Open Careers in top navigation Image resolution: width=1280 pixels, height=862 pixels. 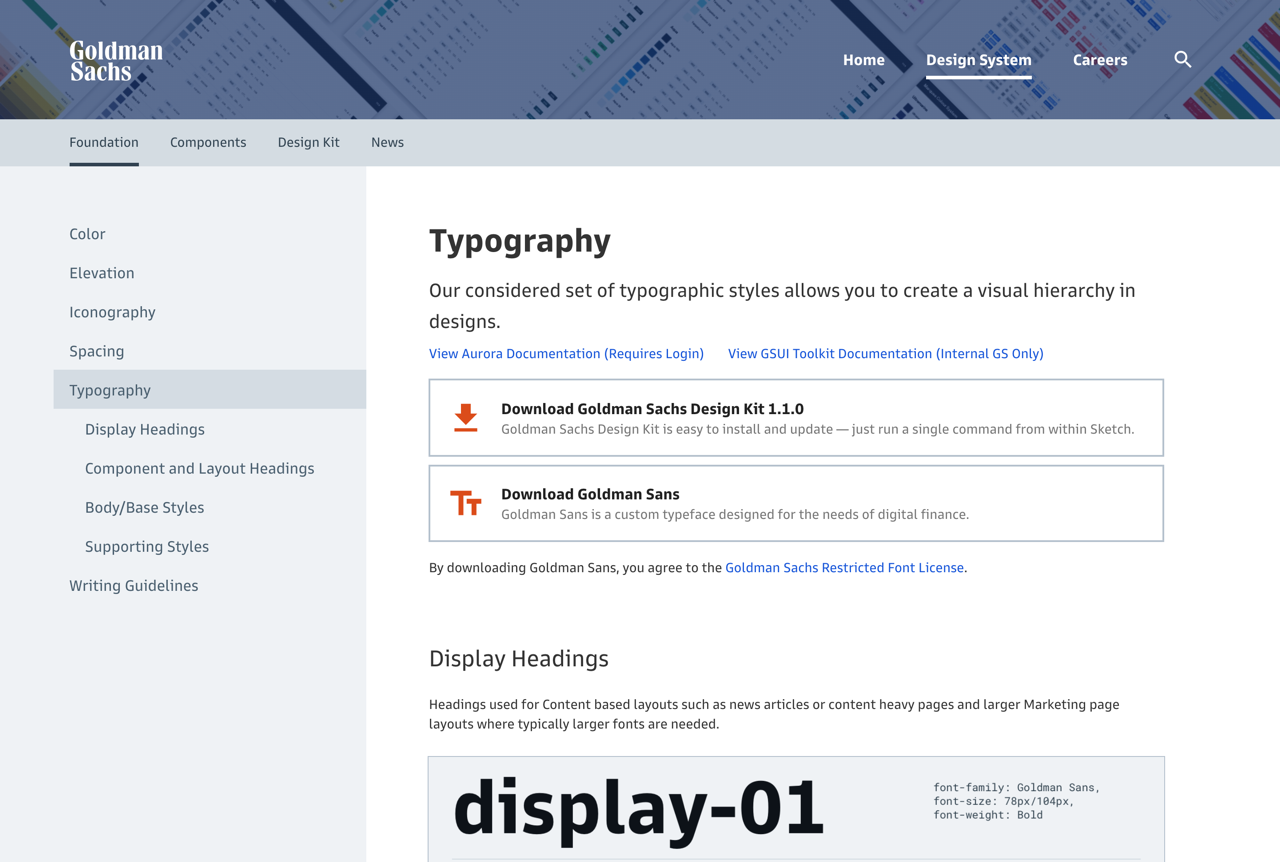[1100, 60]
